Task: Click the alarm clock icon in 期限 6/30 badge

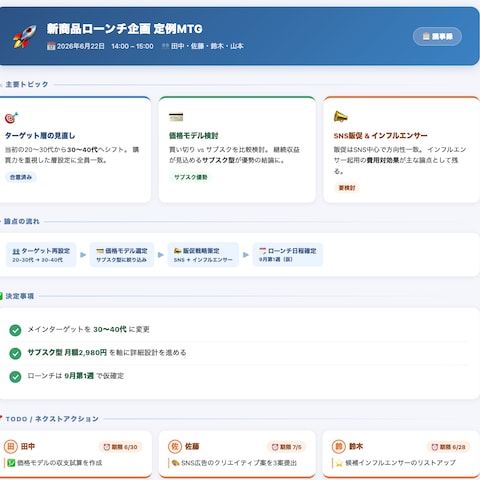Action: (107, 447)
